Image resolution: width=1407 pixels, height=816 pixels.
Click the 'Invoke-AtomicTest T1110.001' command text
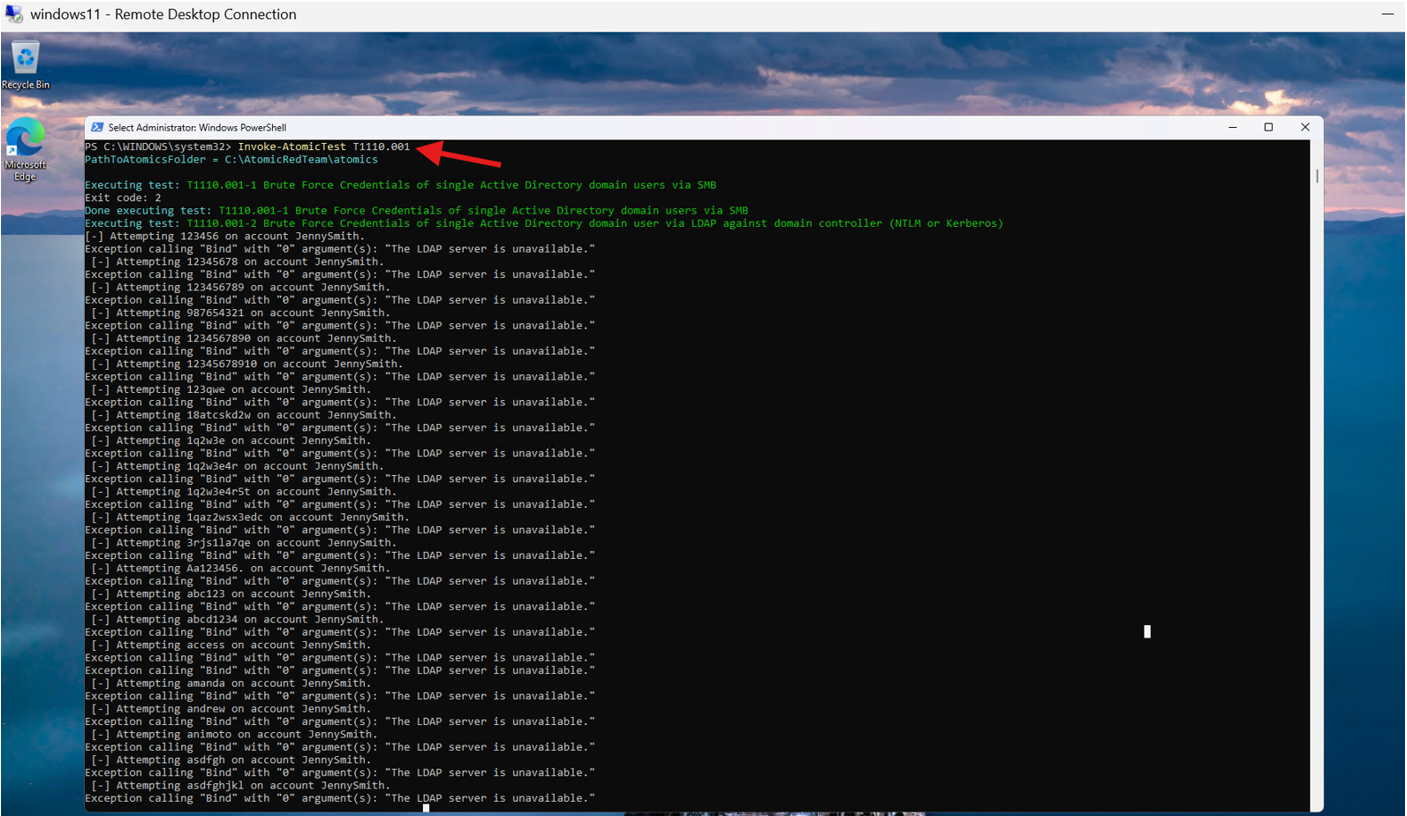click(324, 147)
